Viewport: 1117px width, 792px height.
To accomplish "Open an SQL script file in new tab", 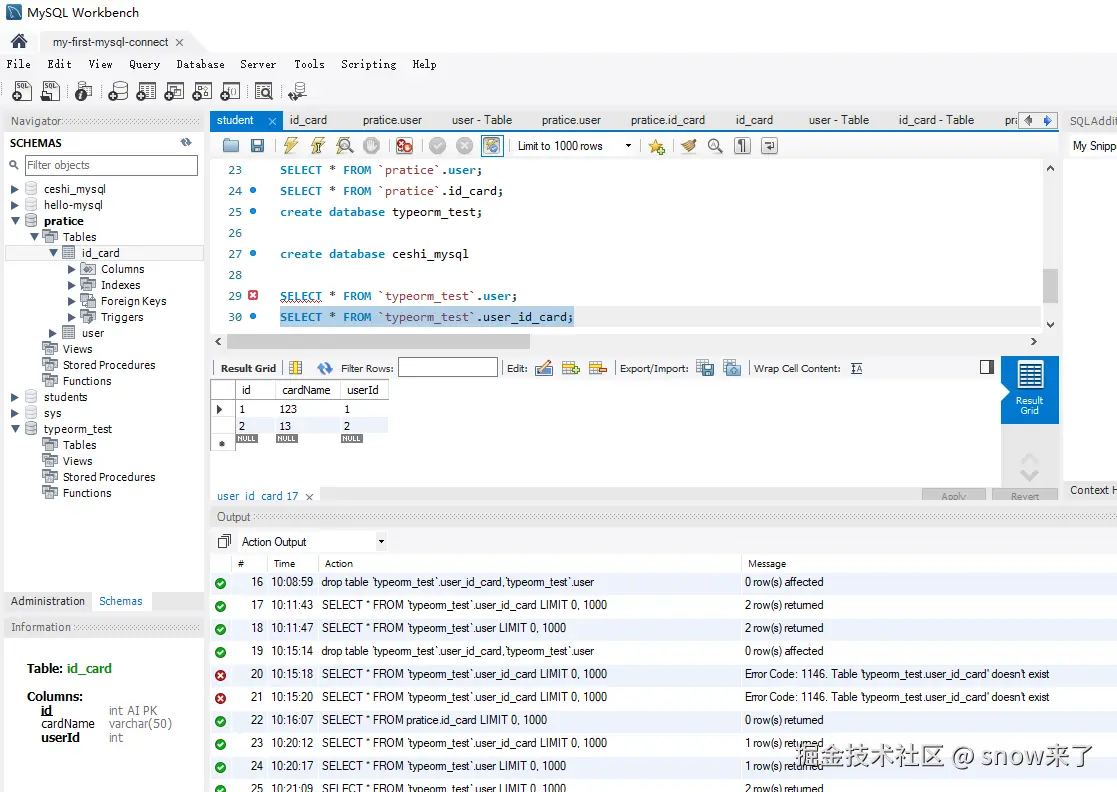I will pyautogui.click(x=51, y=90).
